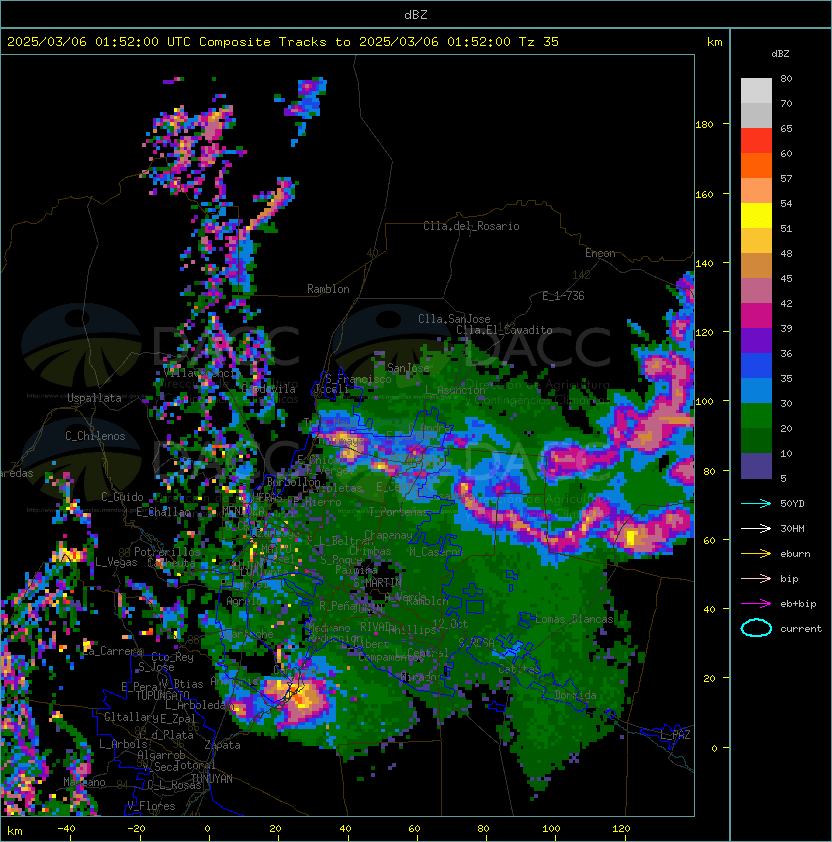Image resolution: width=832 pixels, height=842 pixels.
Task: Click the cyan 'current' ellipse legend symbol
Action: click(756, 628)
